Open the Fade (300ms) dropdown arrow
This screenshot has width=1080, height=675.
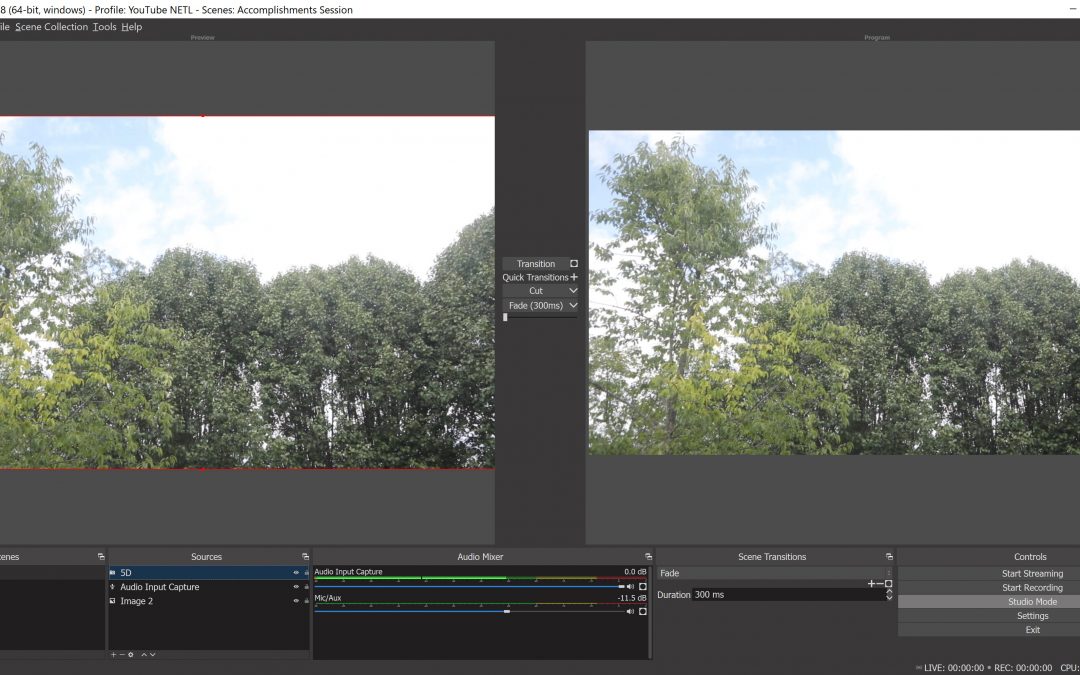coord(573,306)
